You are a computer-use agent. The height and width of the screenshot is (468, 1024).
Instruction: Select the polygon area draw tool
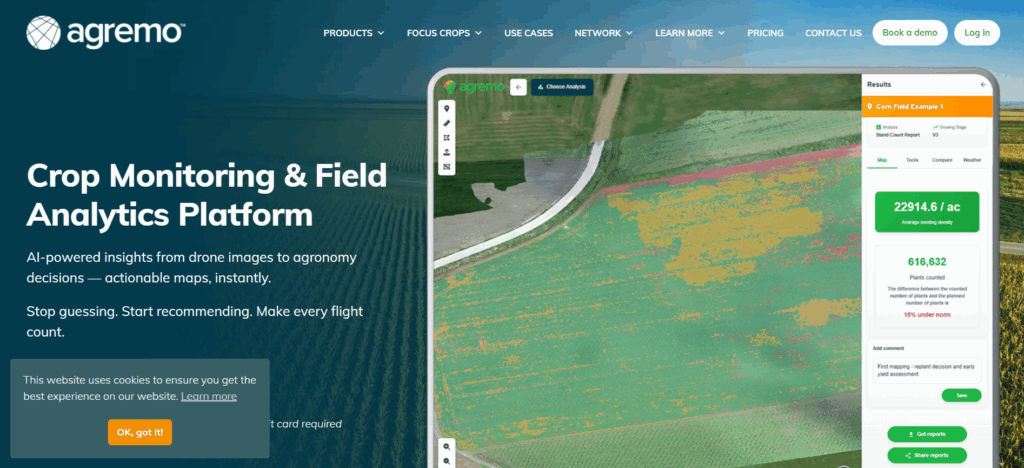click(447, 137)
